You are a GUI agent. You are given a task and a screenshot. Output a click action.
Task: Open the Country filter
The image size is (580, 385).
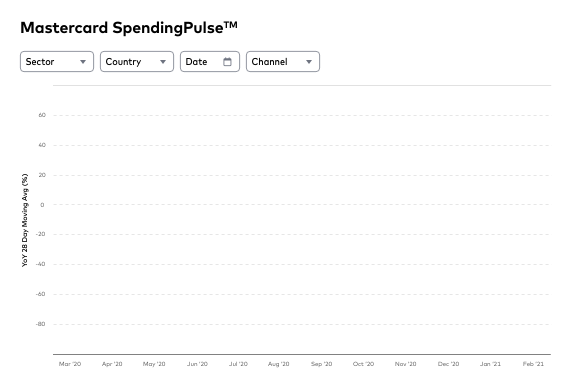(x=137, y=61)
